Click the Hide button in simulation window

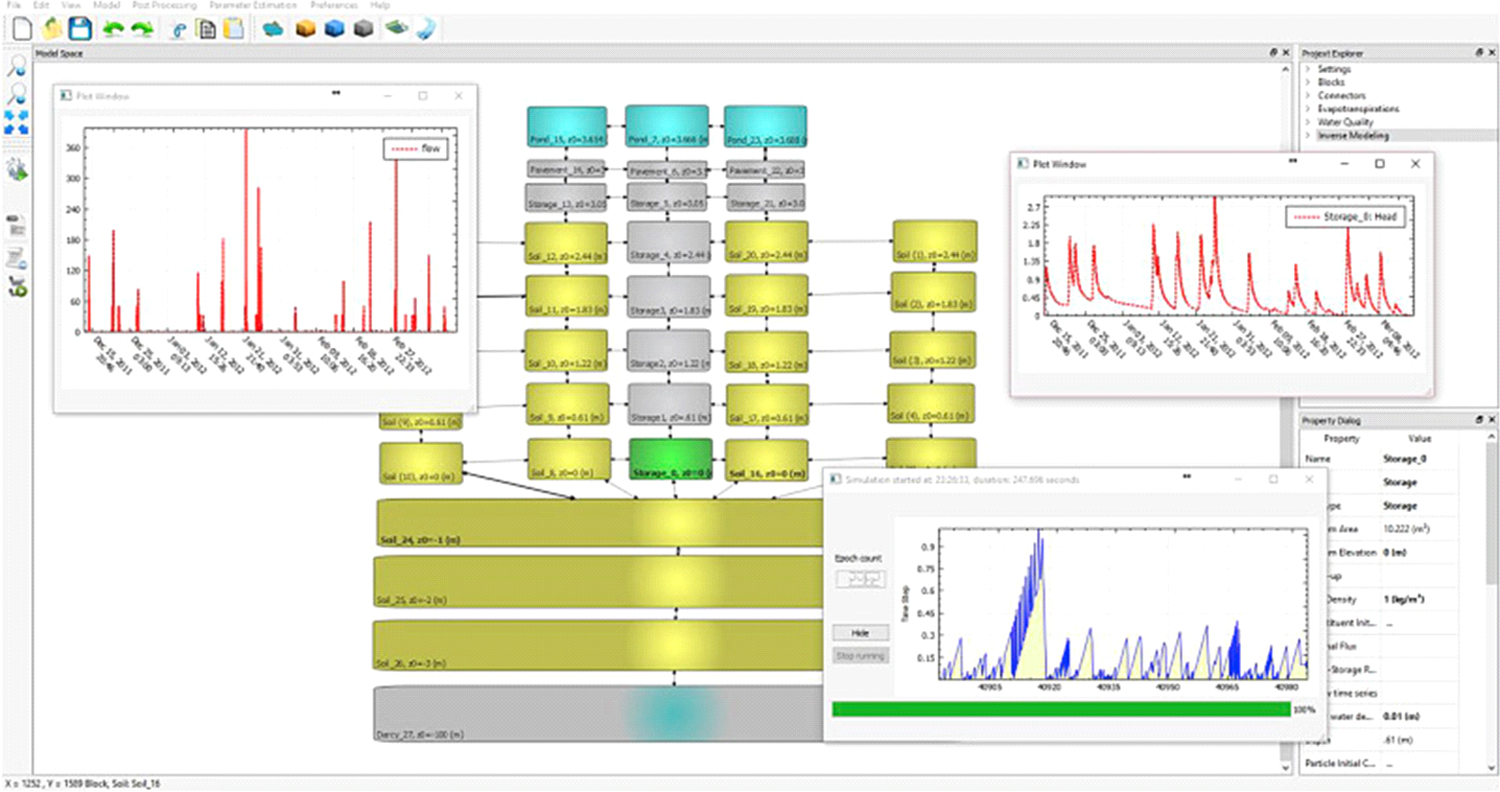point(860,633)
